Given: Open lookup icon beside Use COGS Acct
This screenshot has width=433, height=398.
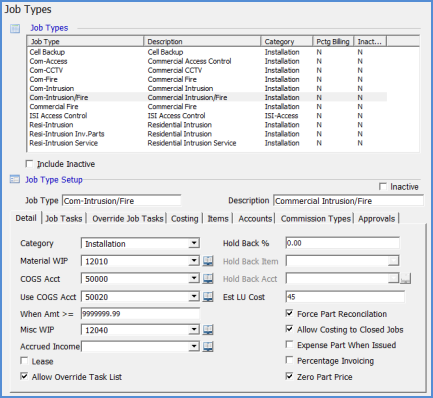Looking at the screenshot, I should pos(208,296).
